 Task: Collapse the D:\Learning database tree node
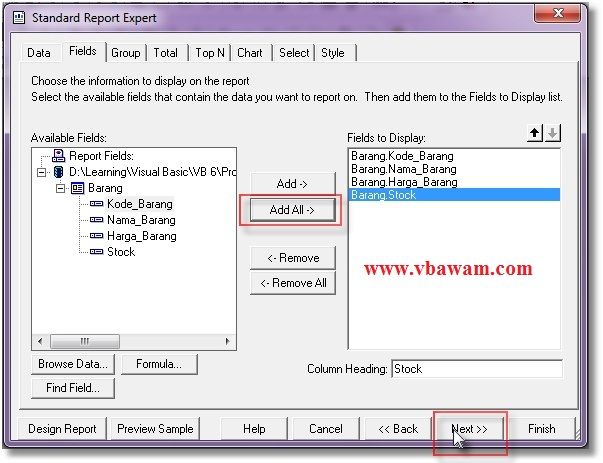tap(41, 172)
